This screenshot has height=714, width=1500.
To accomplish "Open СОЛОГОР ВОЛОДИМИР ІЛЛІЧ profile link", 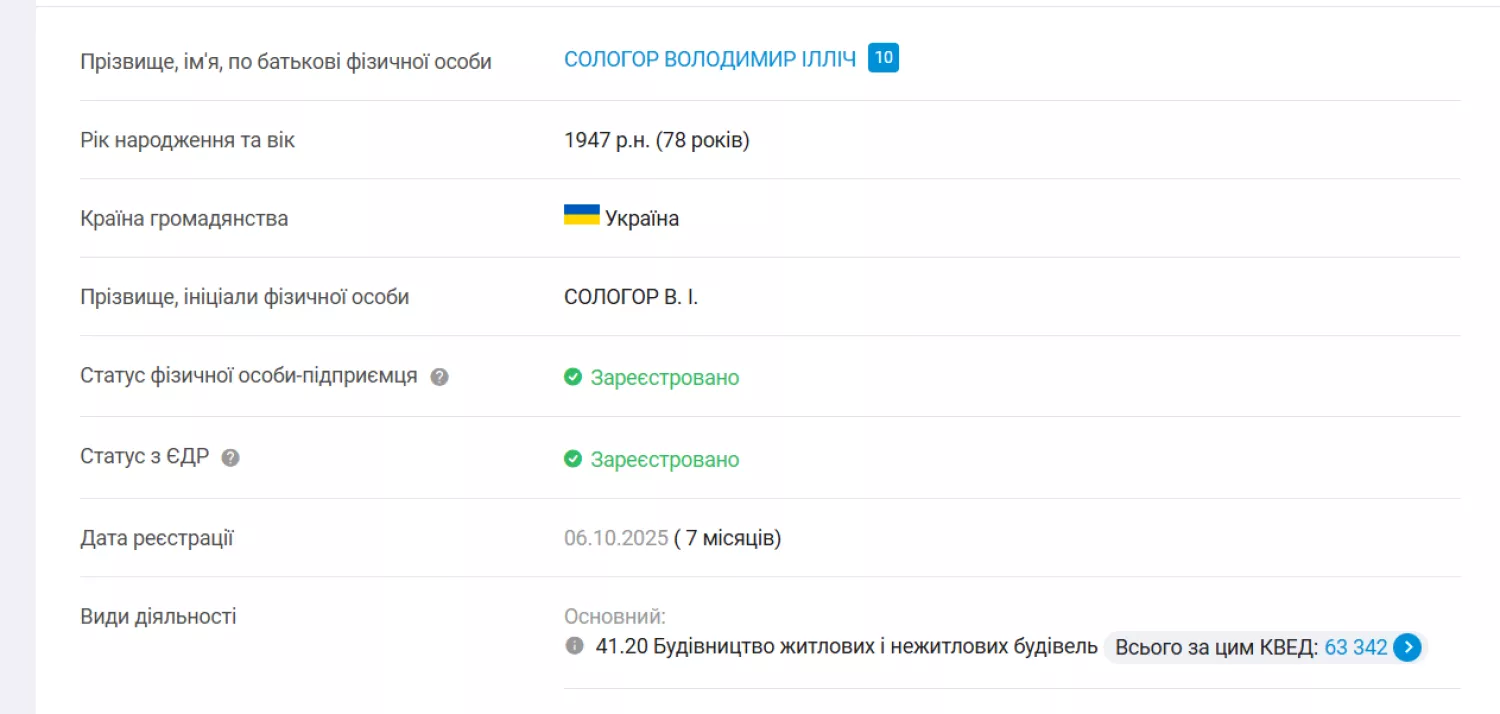I will 710,59.
